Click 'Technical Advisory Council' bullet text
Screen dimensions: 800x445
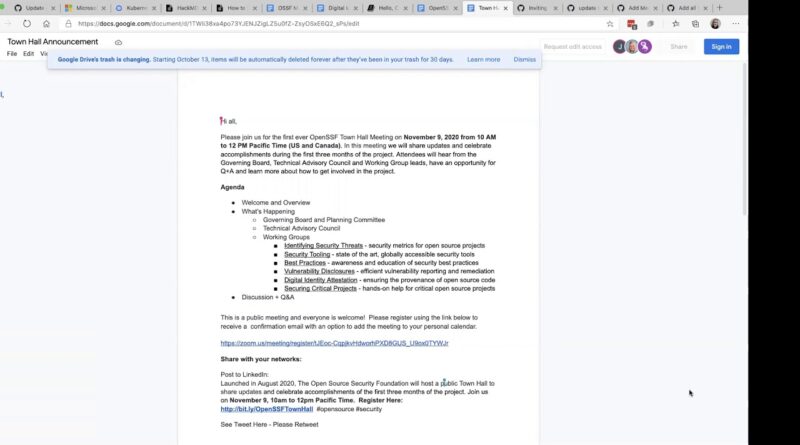(x=301, y=229)
